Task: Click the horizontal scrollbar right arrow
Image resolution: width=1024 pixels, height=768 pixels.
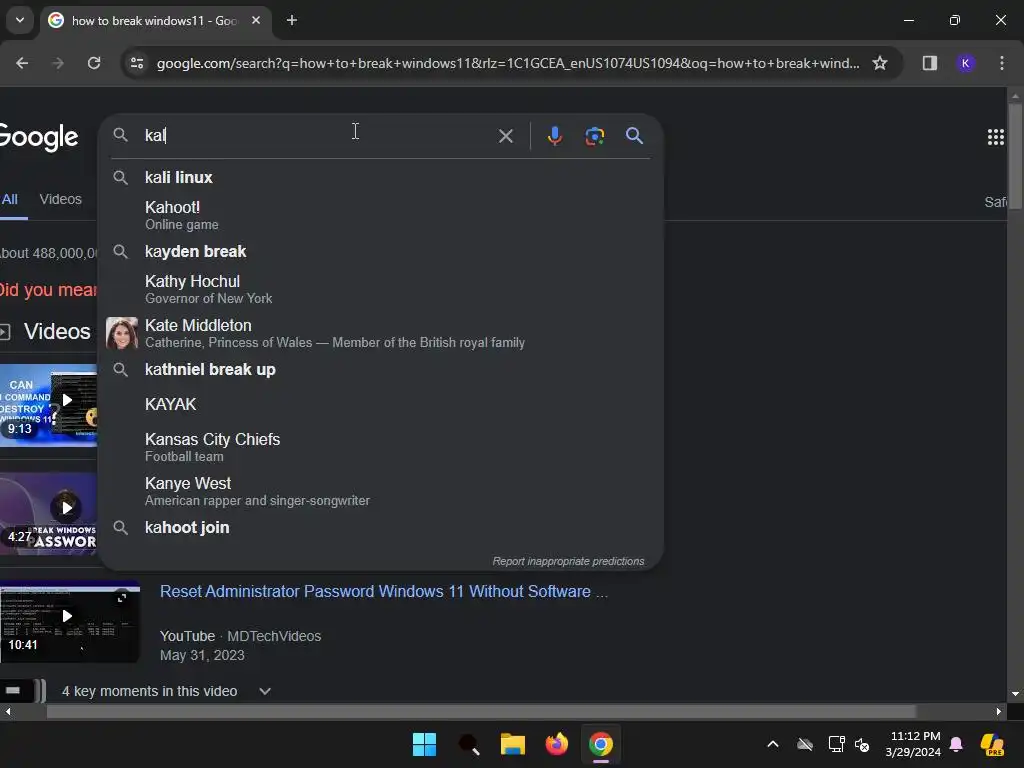Action: click(x=999, y=711)
